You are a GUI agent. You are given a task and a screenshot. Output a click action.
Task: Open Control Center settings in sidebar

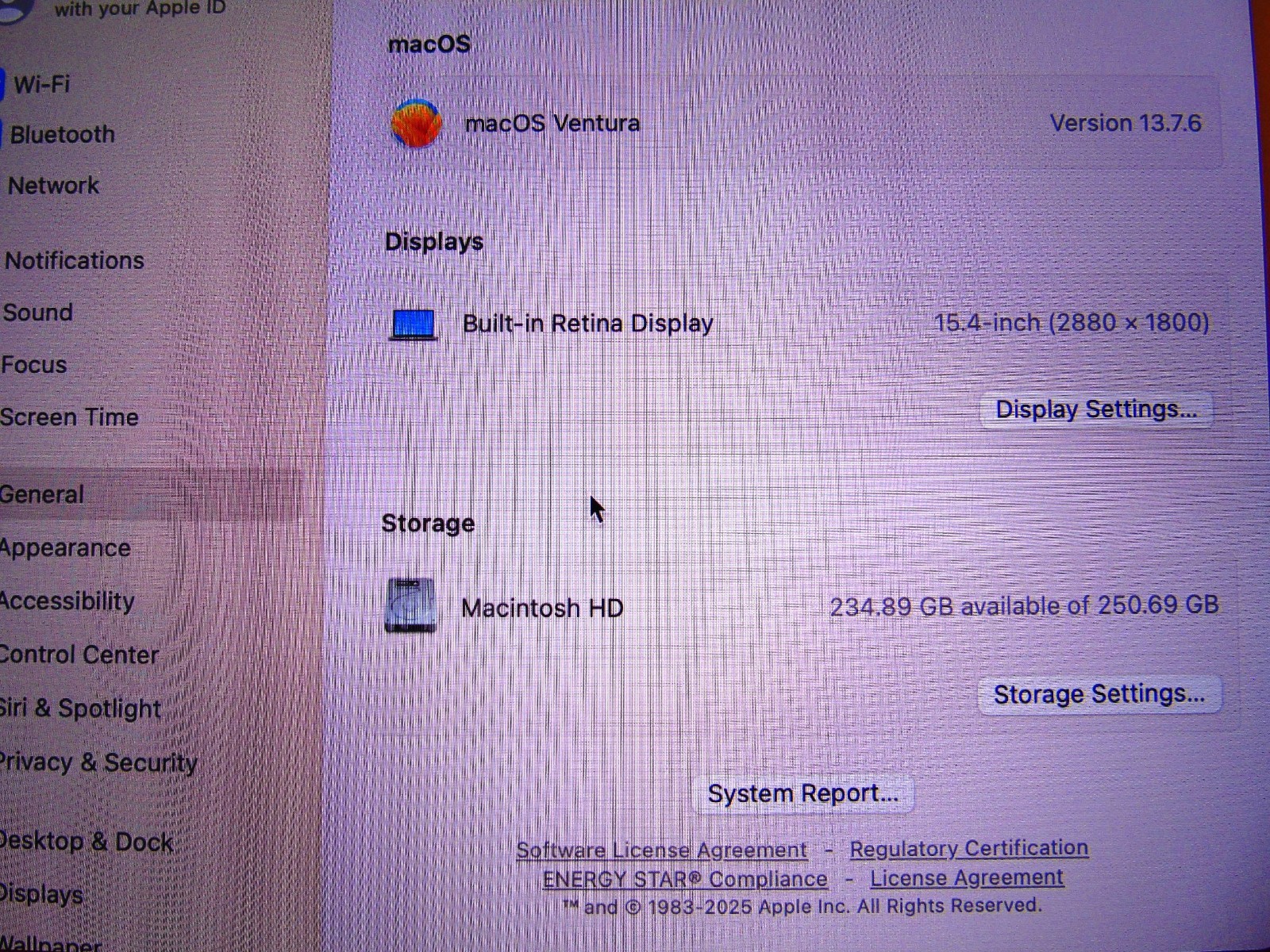(79, 654)
